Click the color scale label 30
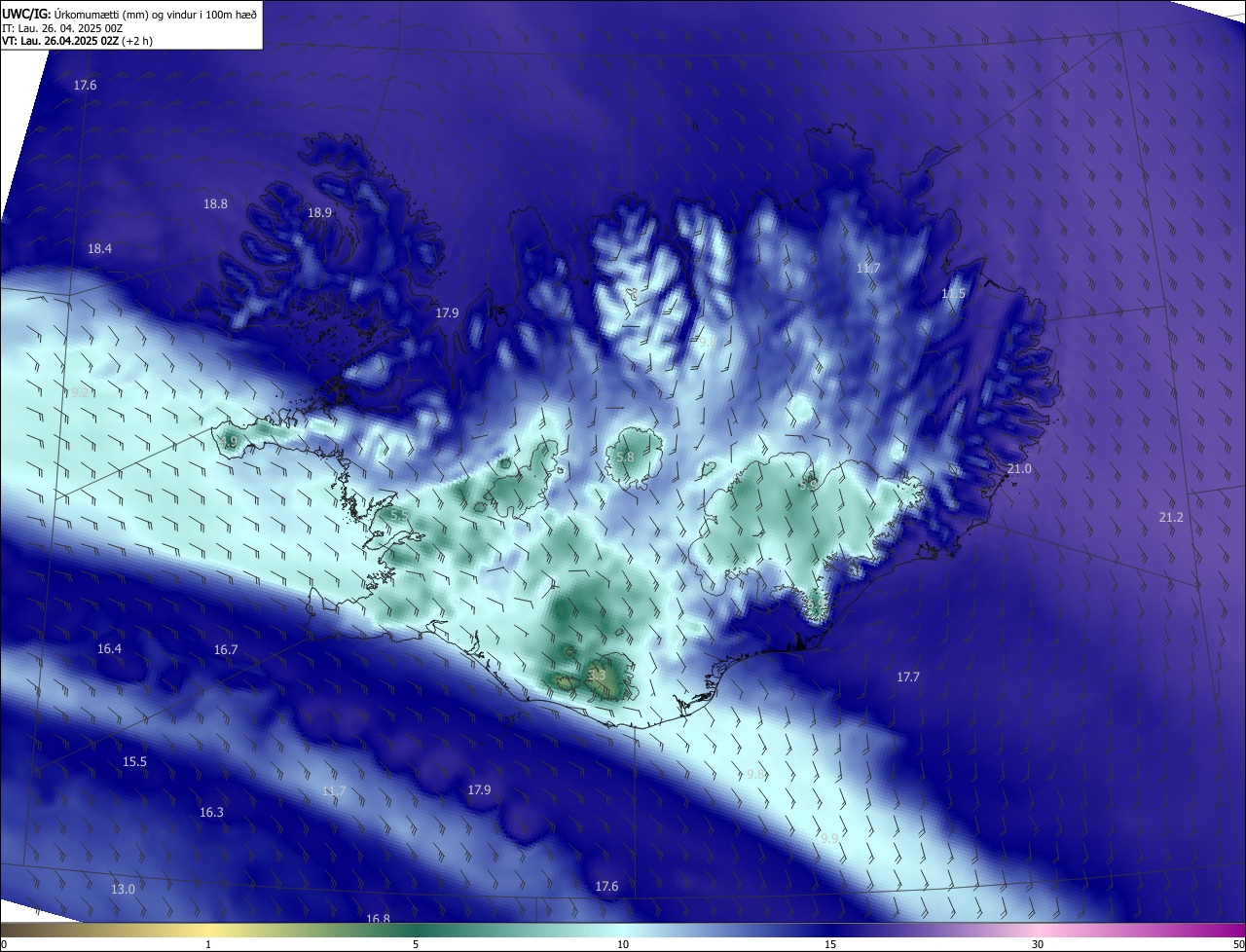This screenshot has width=1246, height=952. point(1038,944)
